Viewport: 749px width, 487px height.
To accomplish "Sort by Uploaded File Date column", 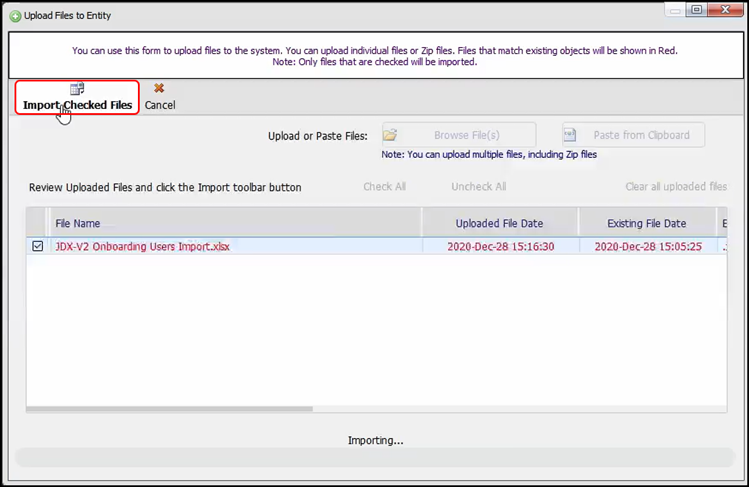I will click(499, 224).
